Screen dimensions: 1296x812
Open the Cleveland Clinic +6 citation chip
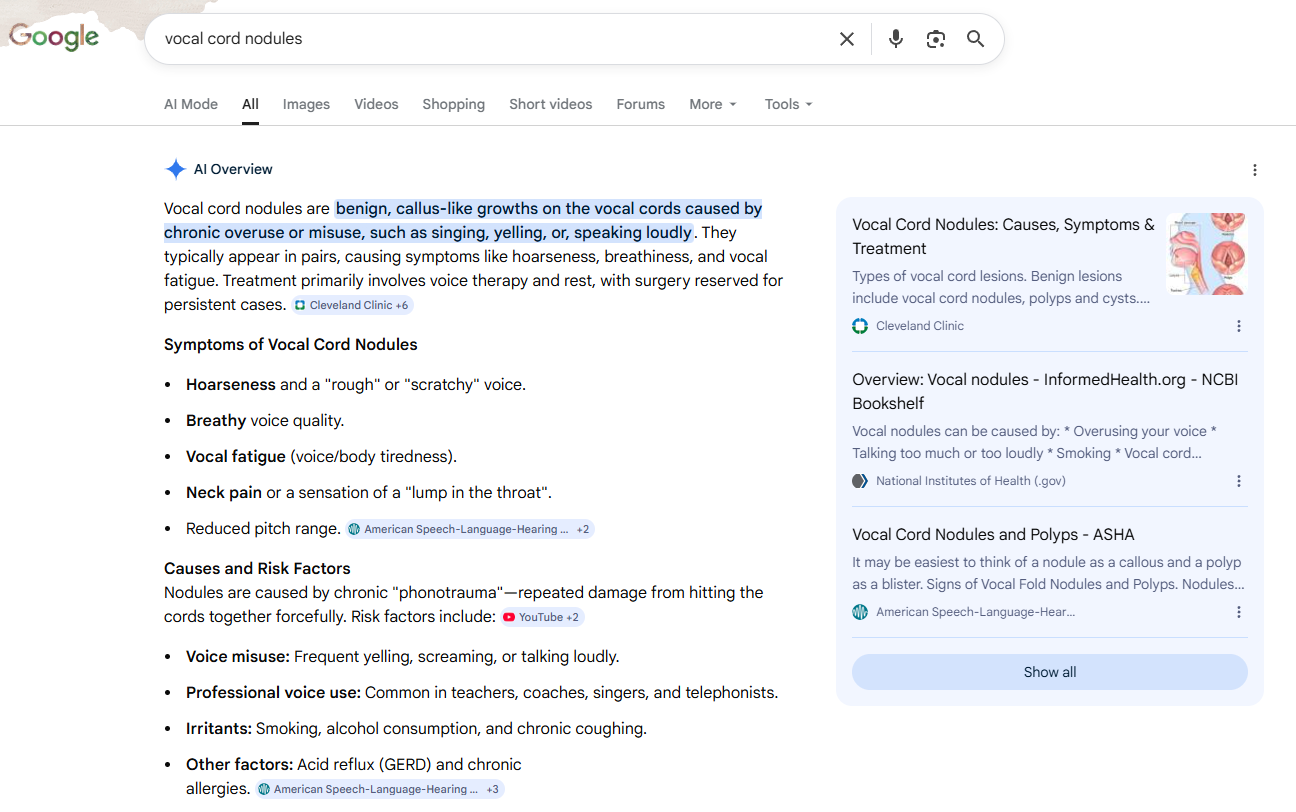[x=352, y=305]
